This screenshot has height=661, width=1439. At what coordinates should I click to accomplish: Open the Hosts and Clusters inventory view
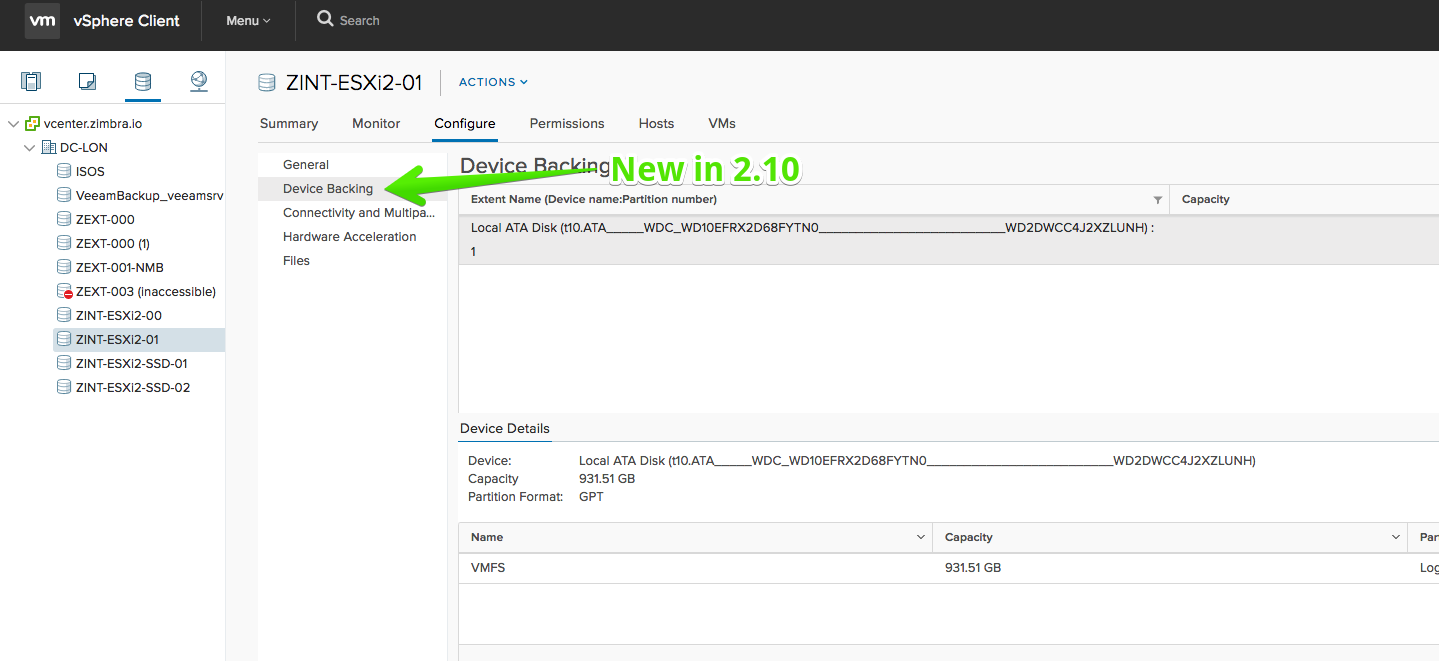(31, 81)
